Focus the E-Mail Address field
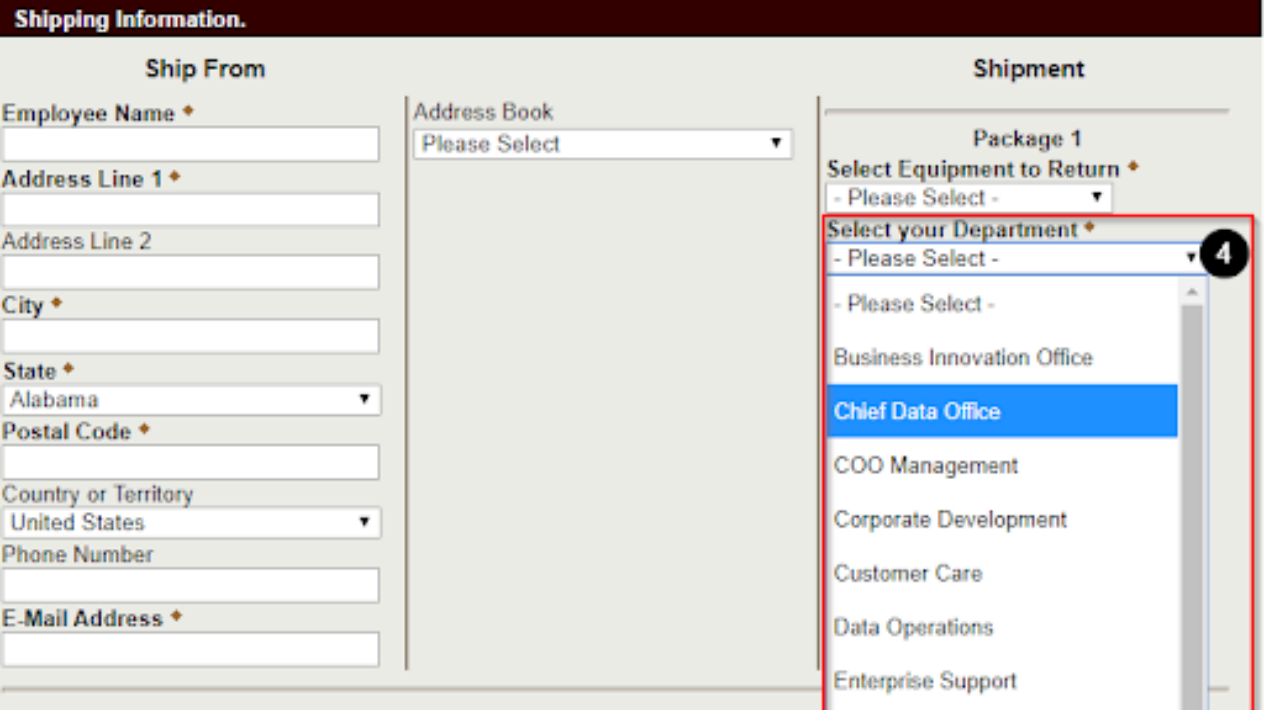Viewport: 1264px width, 710px height. 190,649
